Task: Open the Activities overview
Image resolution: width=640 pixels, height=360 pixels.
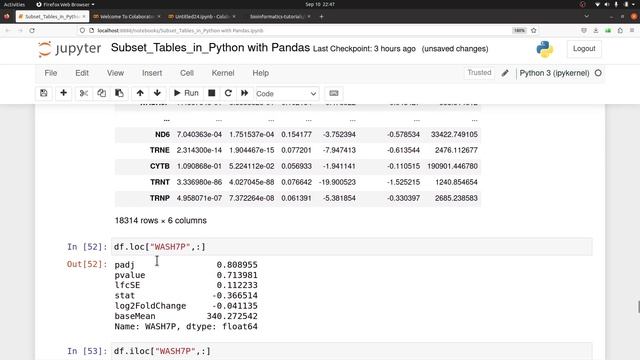Action: [x=14, y=4]
